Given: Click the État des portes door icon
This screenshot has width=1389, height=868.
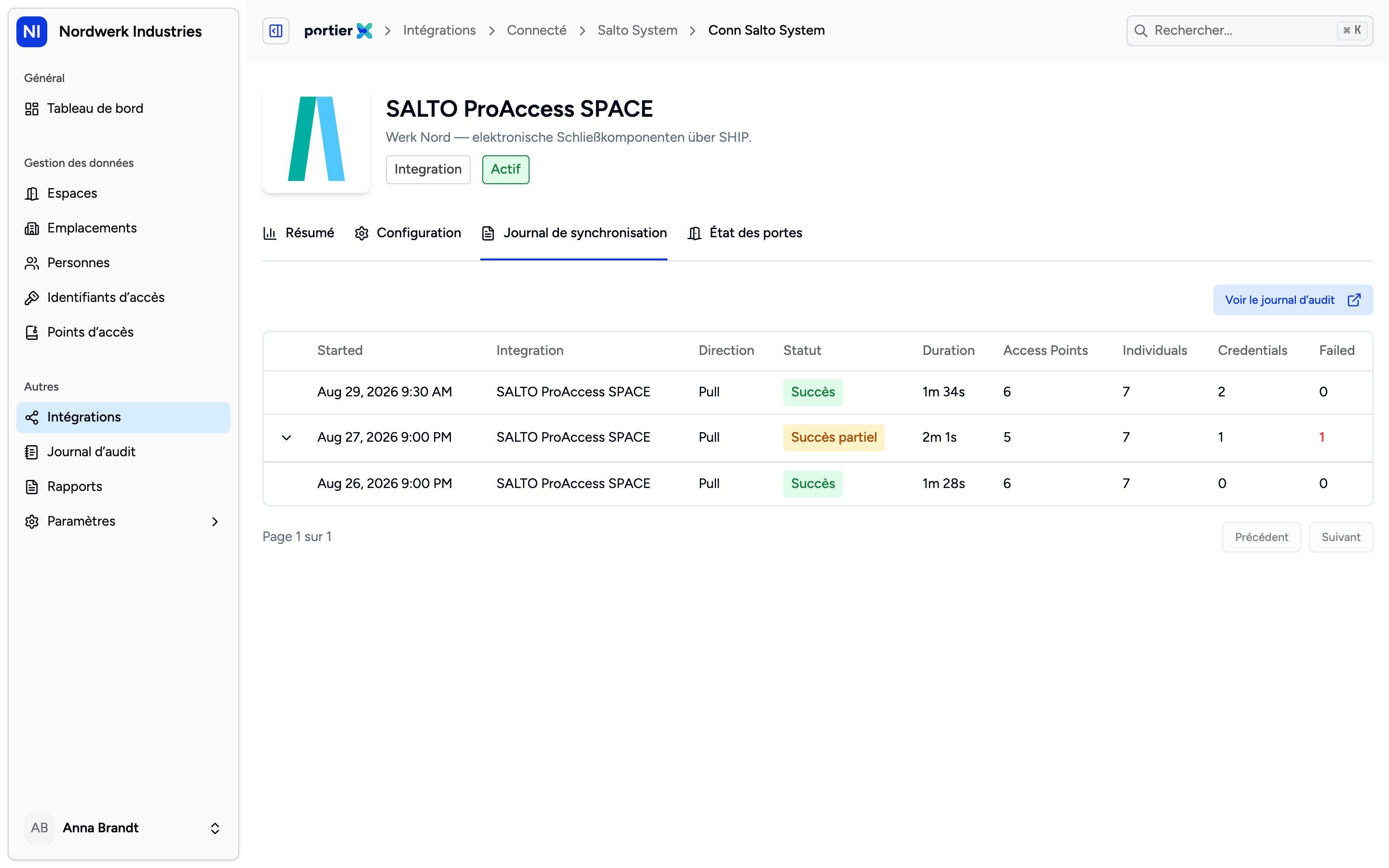Looking at the screenshot, I should 694,233.
